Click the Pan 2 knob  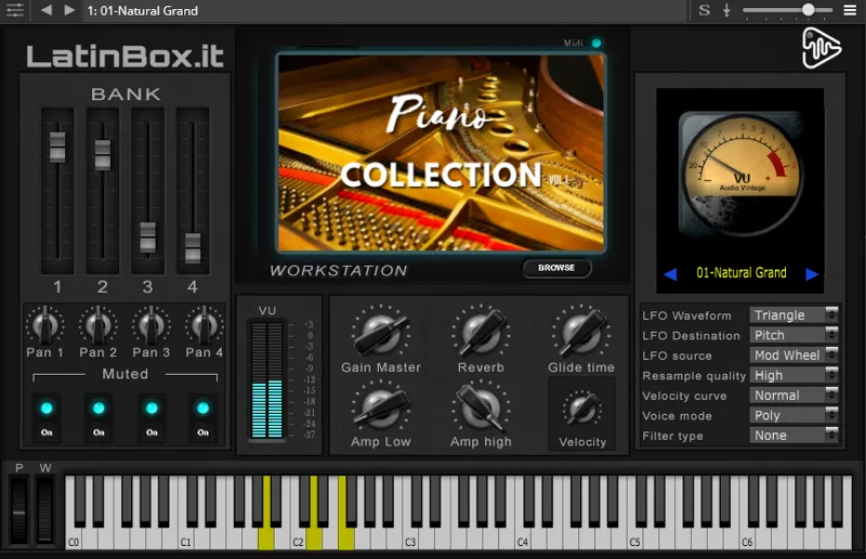coord(98,325)
